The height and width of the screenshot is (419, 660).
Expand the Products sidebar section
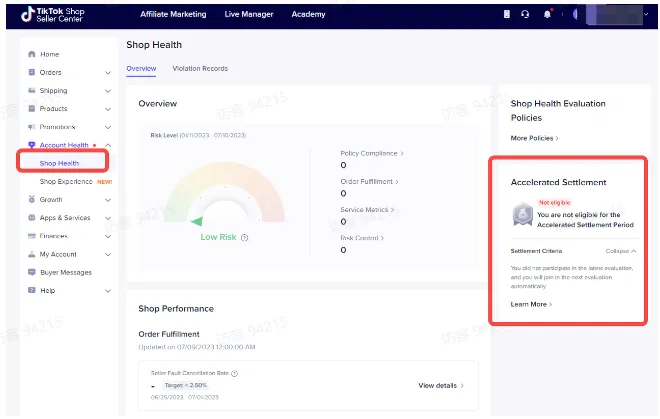tap(108, 109)
